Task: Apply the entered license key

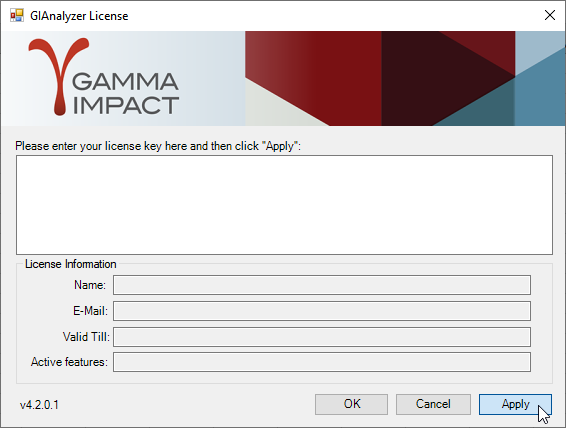Action: point(515,404)
